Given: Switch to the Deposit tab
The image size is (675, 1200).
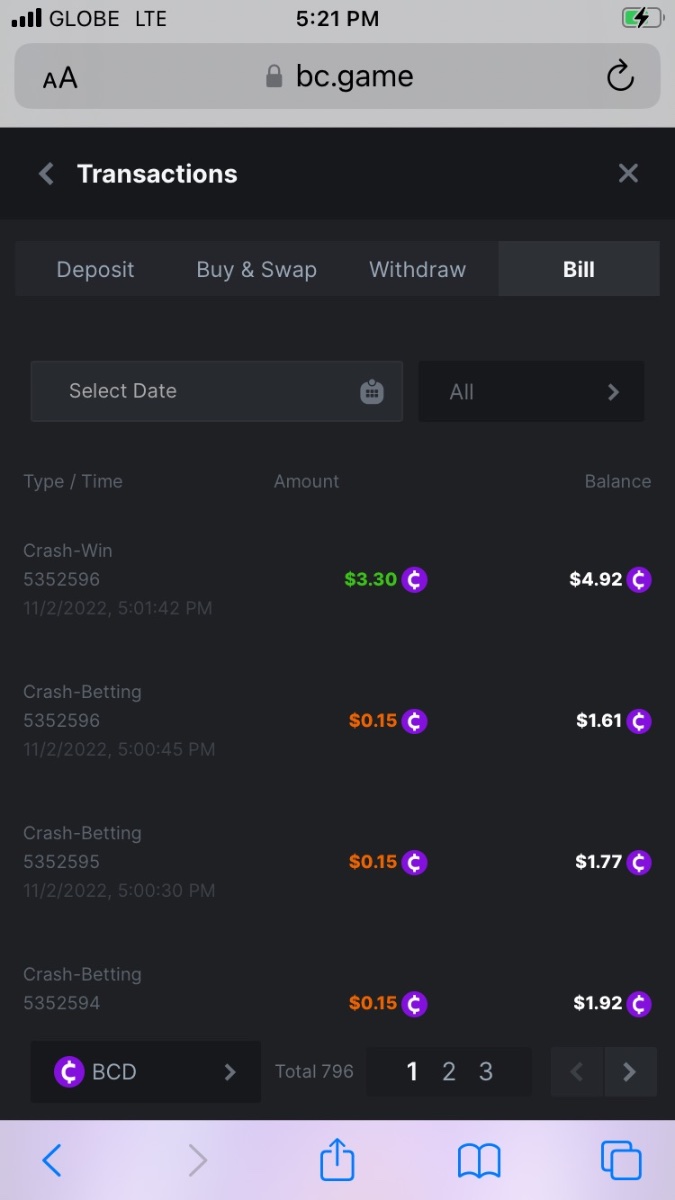Looking at the screenshot, I should (95, 269).
